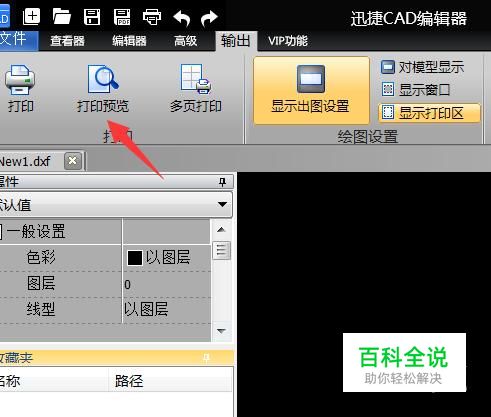Image resolution: width=491 pixels, height=417 pixels.
Task: Select the 图层 property label
Action: [x=41, y=284]
